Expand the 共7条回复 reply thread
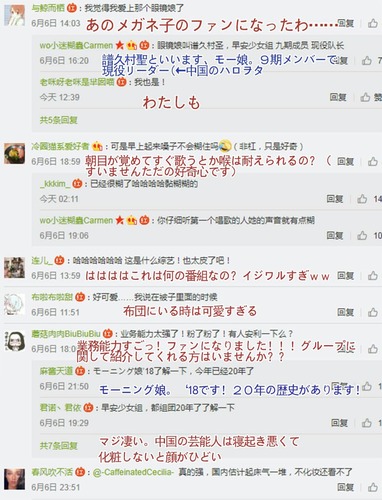Viewport: 382px width, 500px height. 59,445
